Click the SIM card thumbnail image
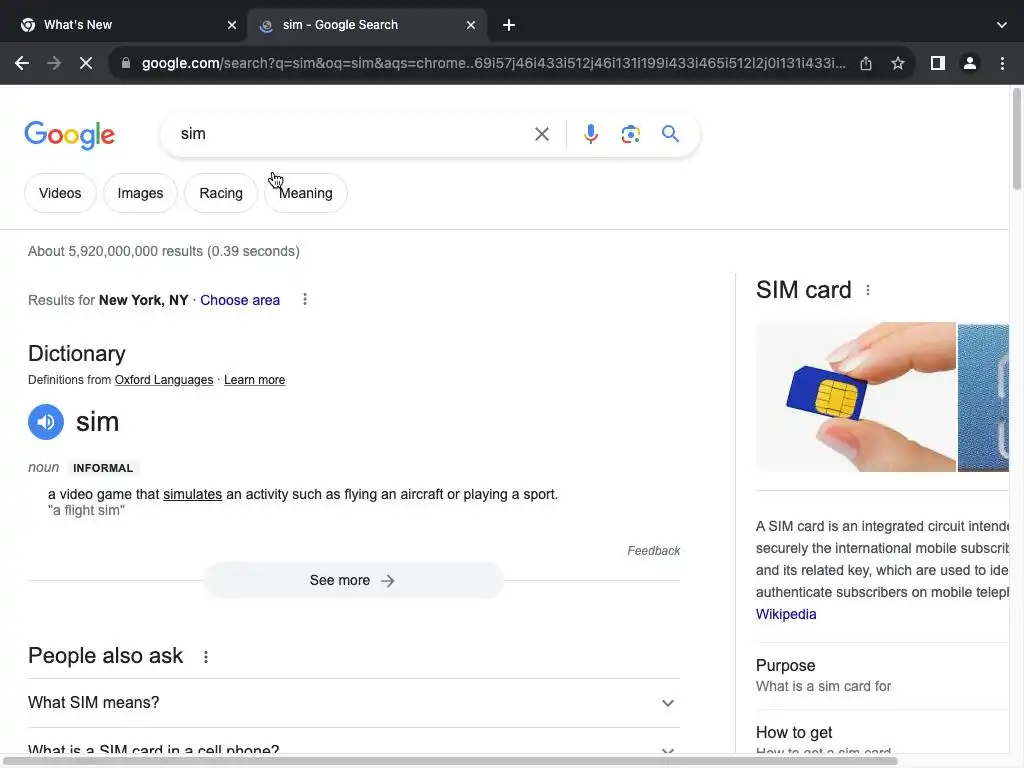 [856, 397]
